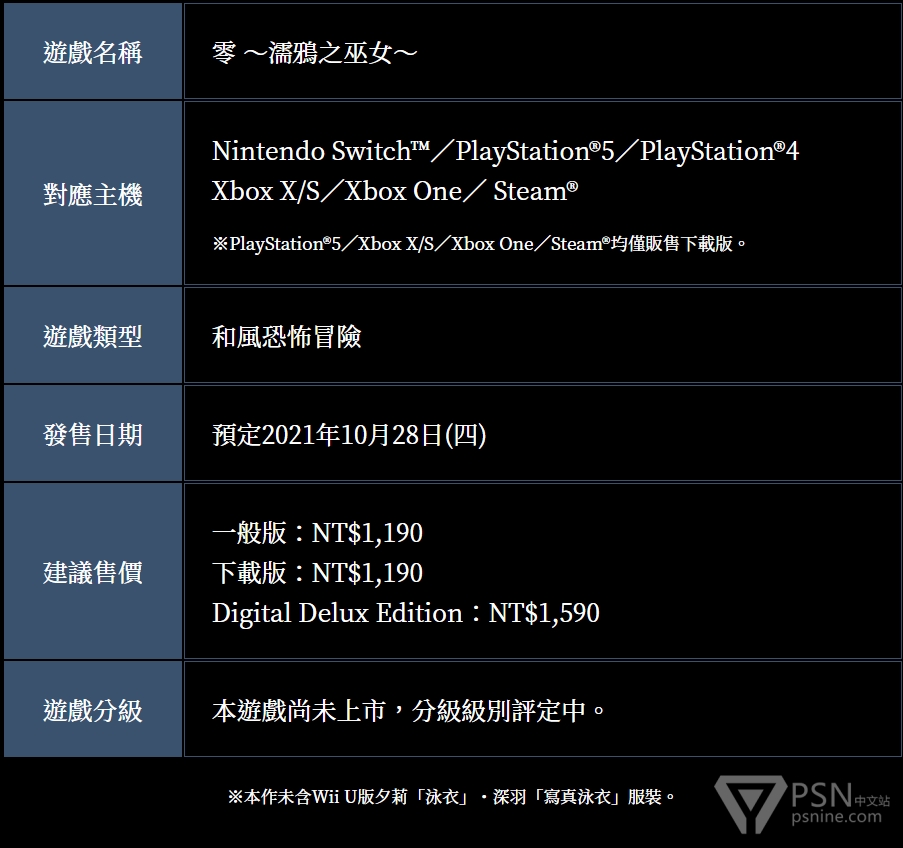The height and width of the screenshot is (848, 903).
Task: Click the genre text 和風恐怖冒險
Action: (286, 336)
